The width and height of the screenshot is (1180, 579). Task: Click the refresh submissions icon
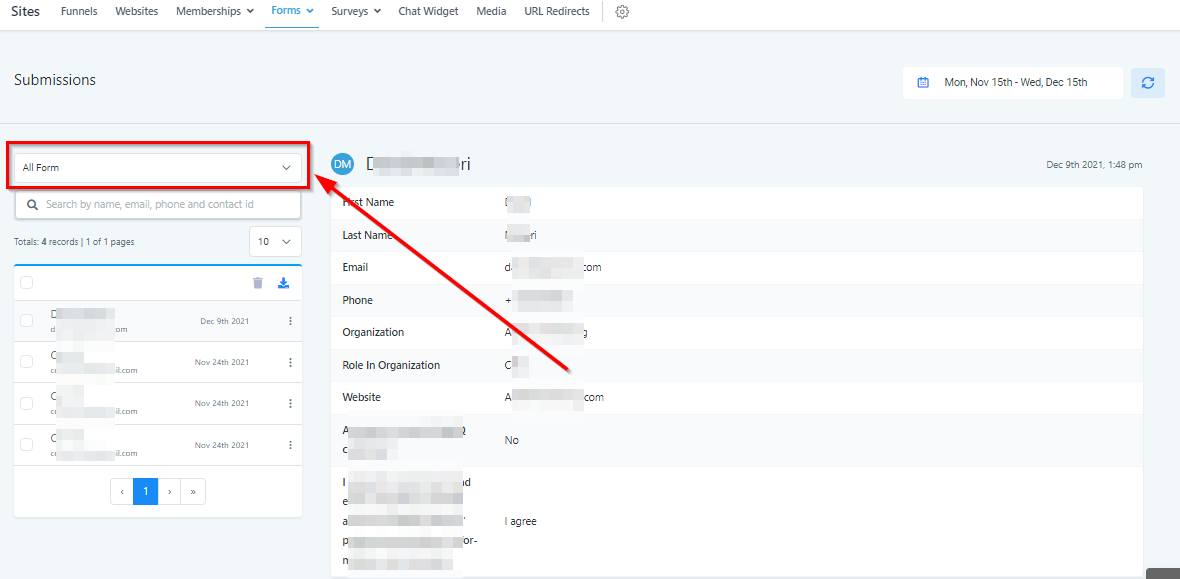tap(1147, 83)
